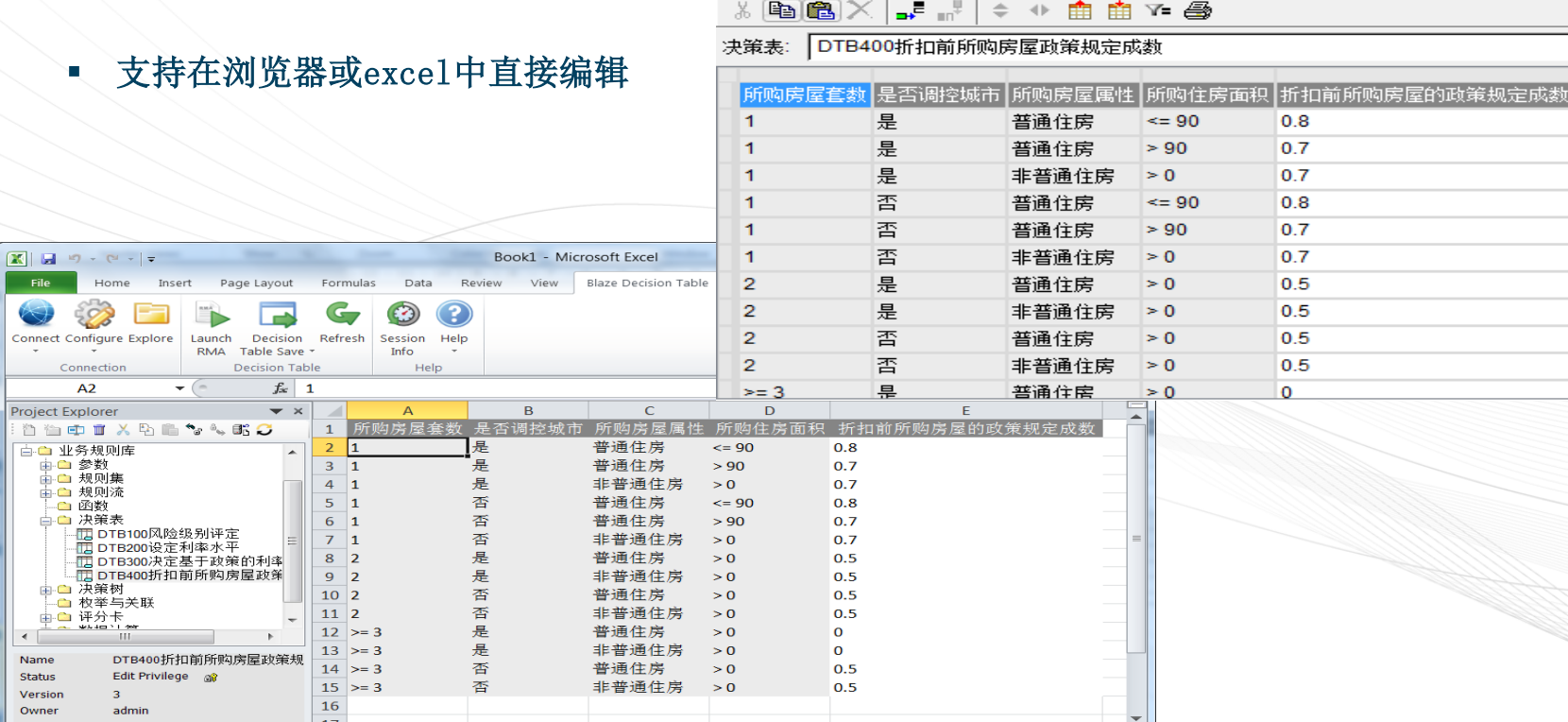The height and width of the screenshot is (722, 1568).
Task: Click the Excel Save icon in quick access toolbar
Action: coord(48,258)
